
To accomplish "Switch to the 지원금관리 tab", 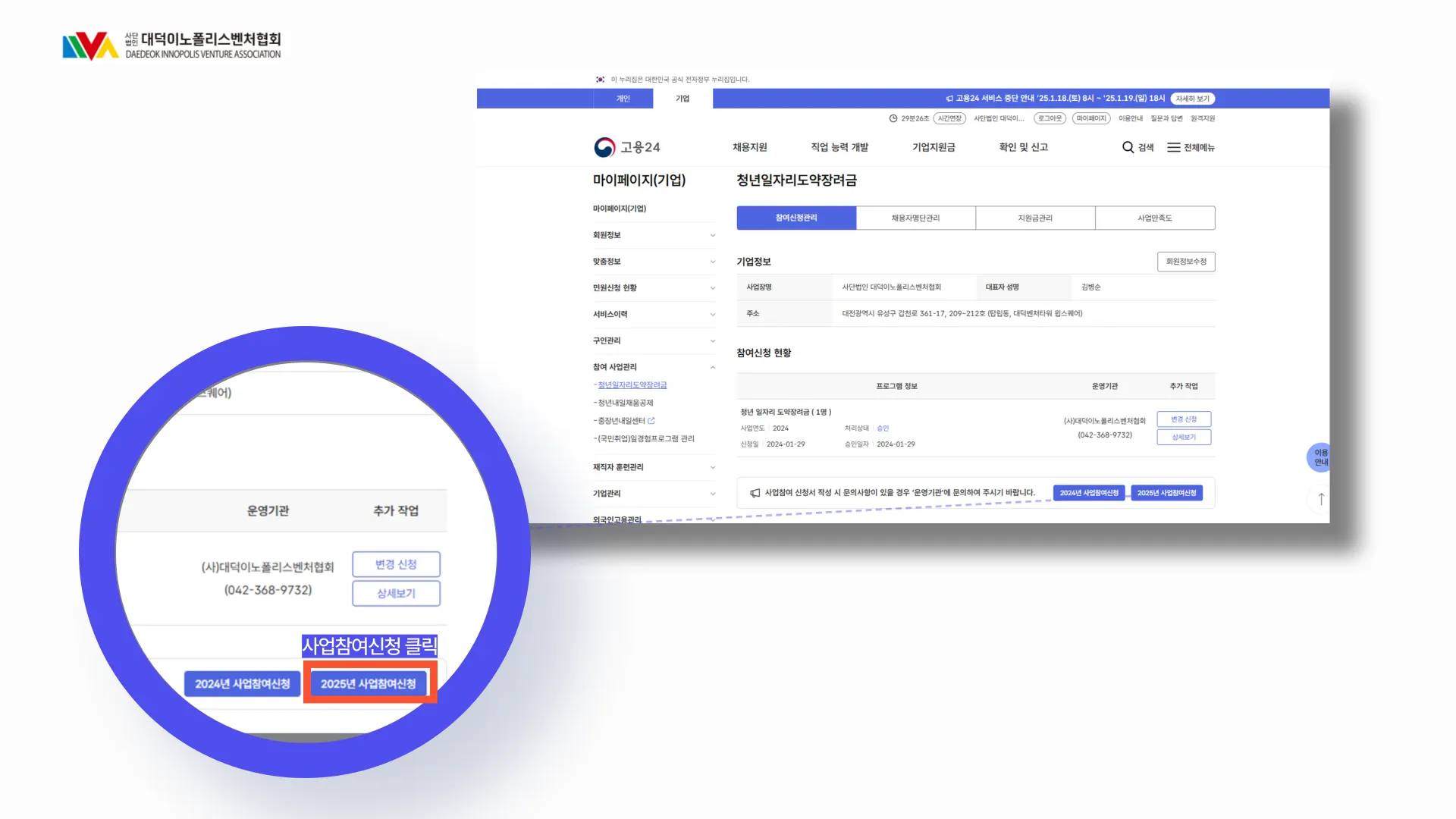I will pyautogui.click(x=1034, y=218).
